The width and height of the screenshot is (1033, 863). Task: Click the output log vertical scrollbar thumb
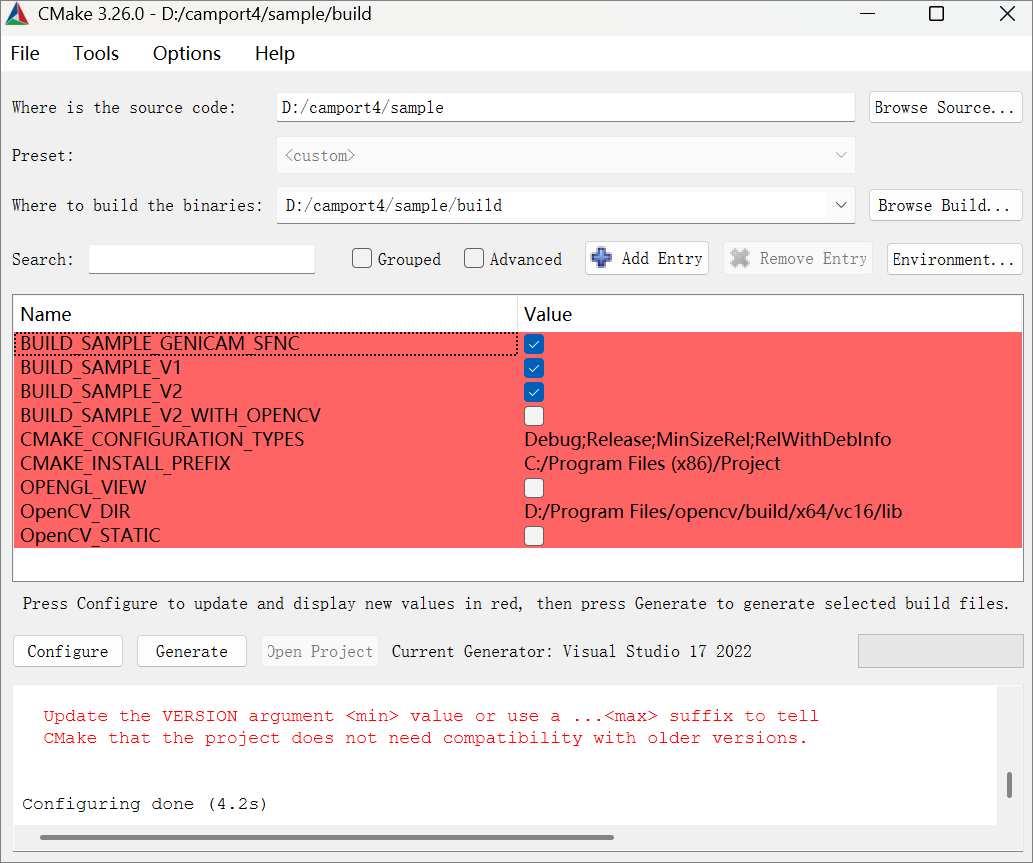coord(1009,785)
